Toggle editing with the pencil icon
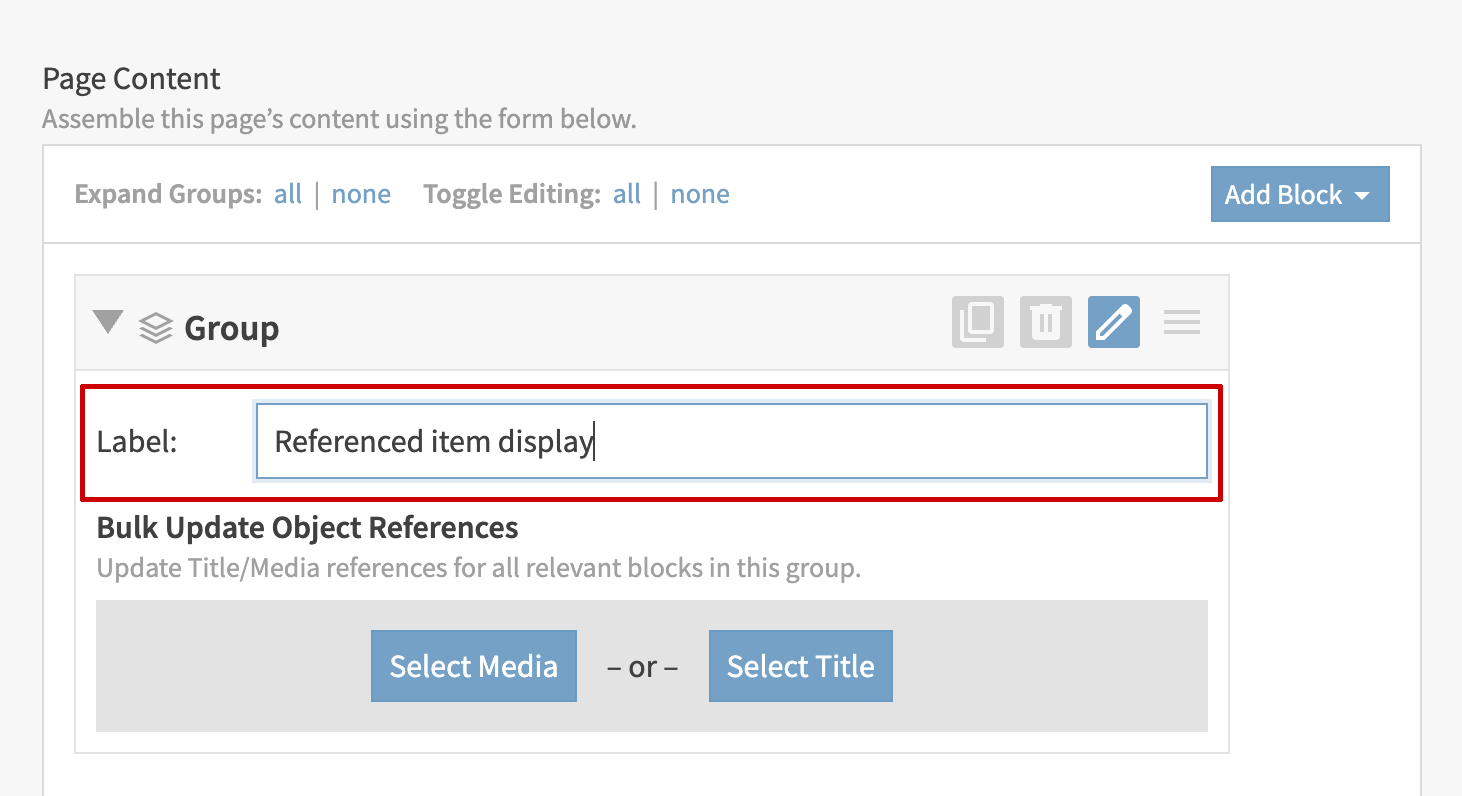Viewport: 1462px width, 796px height. (x=1113, y=322)
